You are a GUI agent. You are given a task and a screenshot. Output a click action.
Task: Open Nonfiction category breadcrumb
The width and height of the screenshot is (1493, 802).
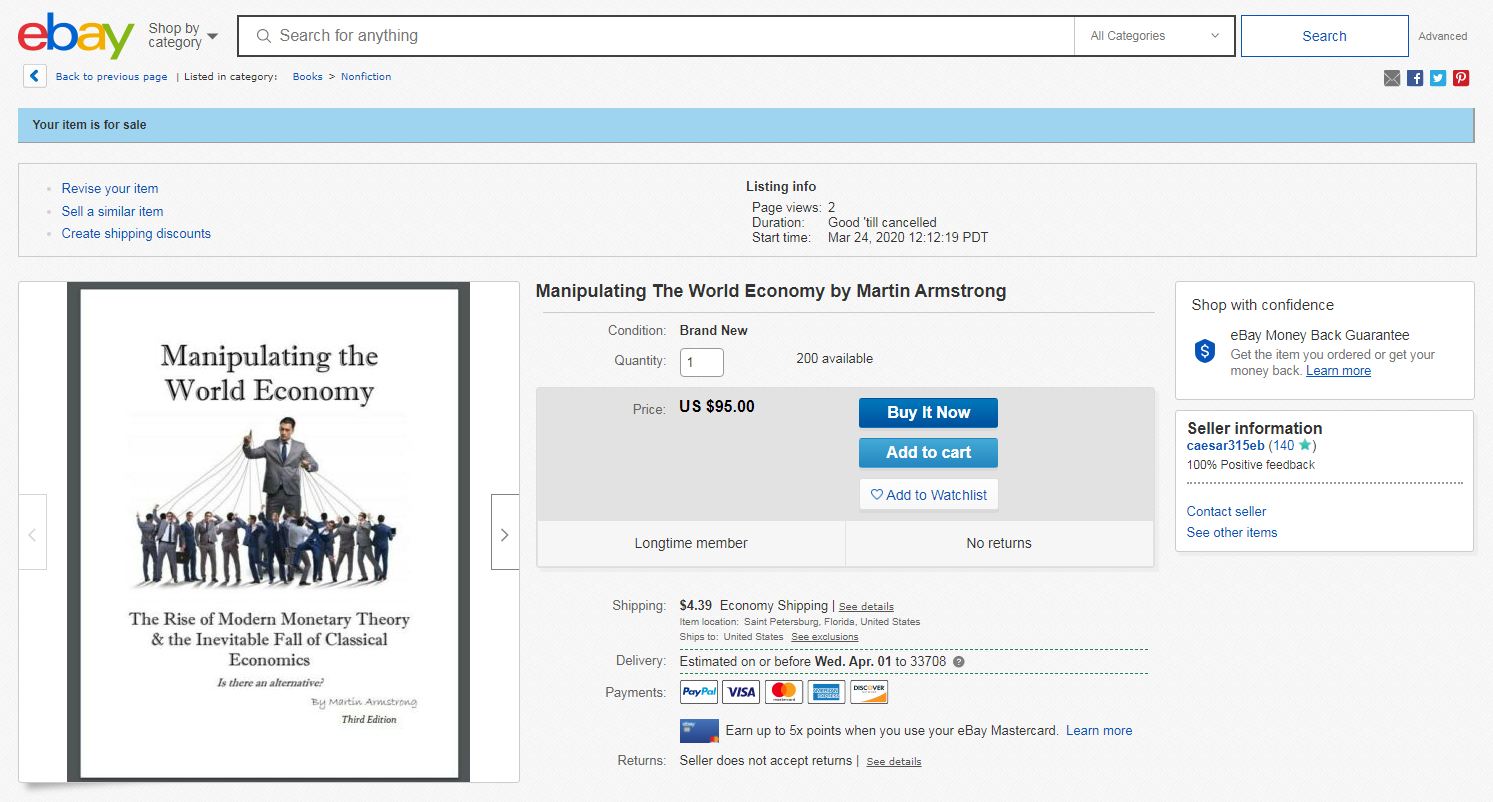pyautogui.click(x=366, y=77)
